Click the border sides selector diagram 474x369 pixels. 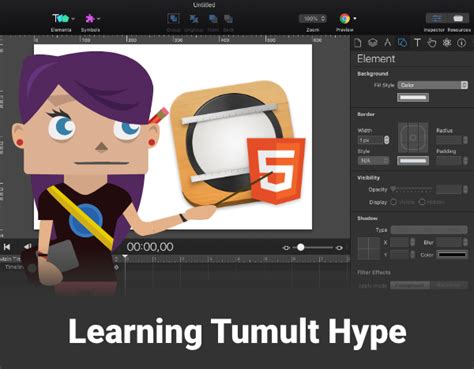(413, 137)
